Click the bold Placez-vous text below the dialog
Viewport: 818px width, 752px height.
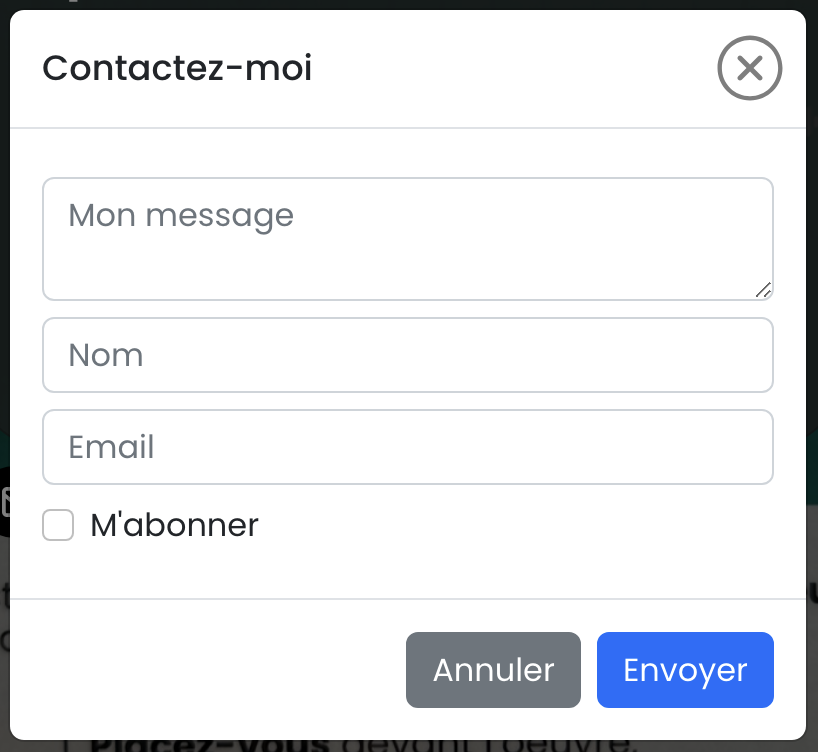(x=209, y=745)
